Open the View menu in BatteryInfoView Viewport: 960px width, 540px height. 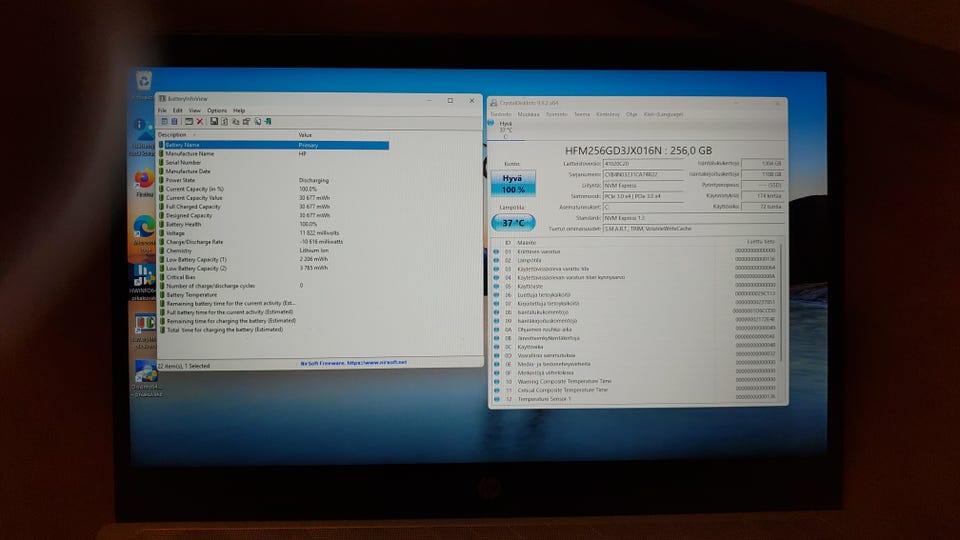195,111
